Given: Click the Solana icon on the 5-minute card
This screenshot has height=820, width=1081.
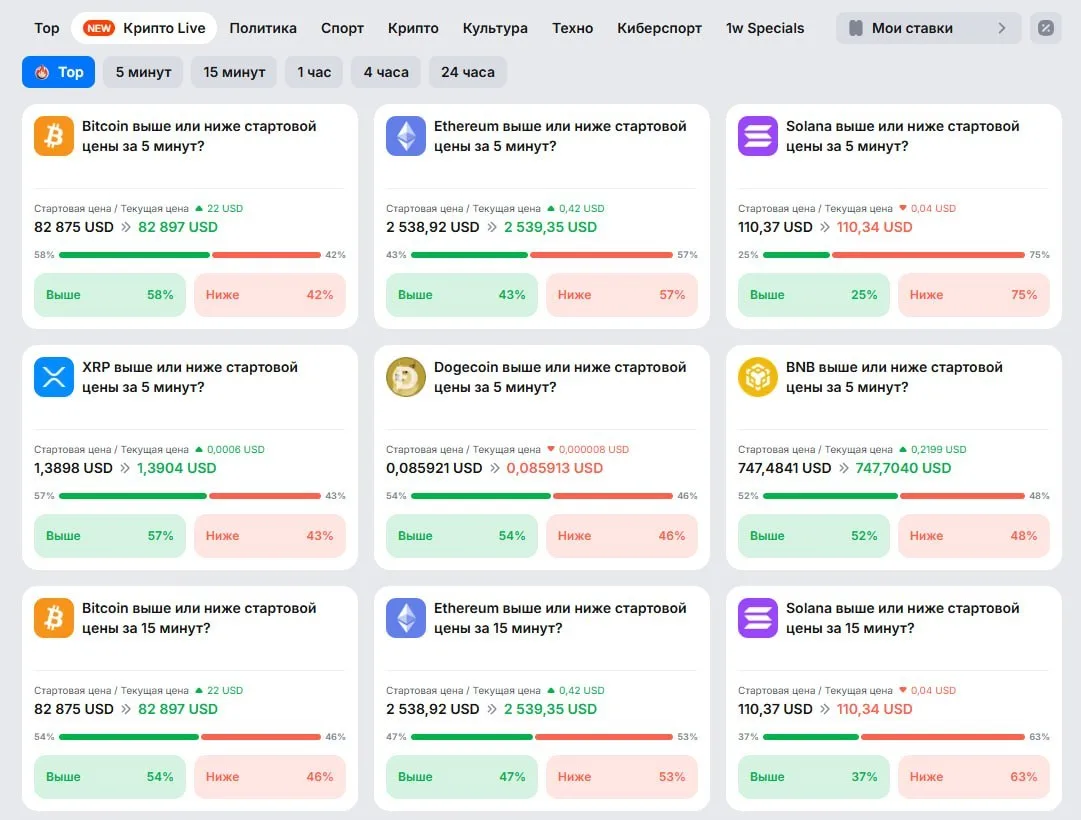Looking at the screenshot, I should 758,136.
